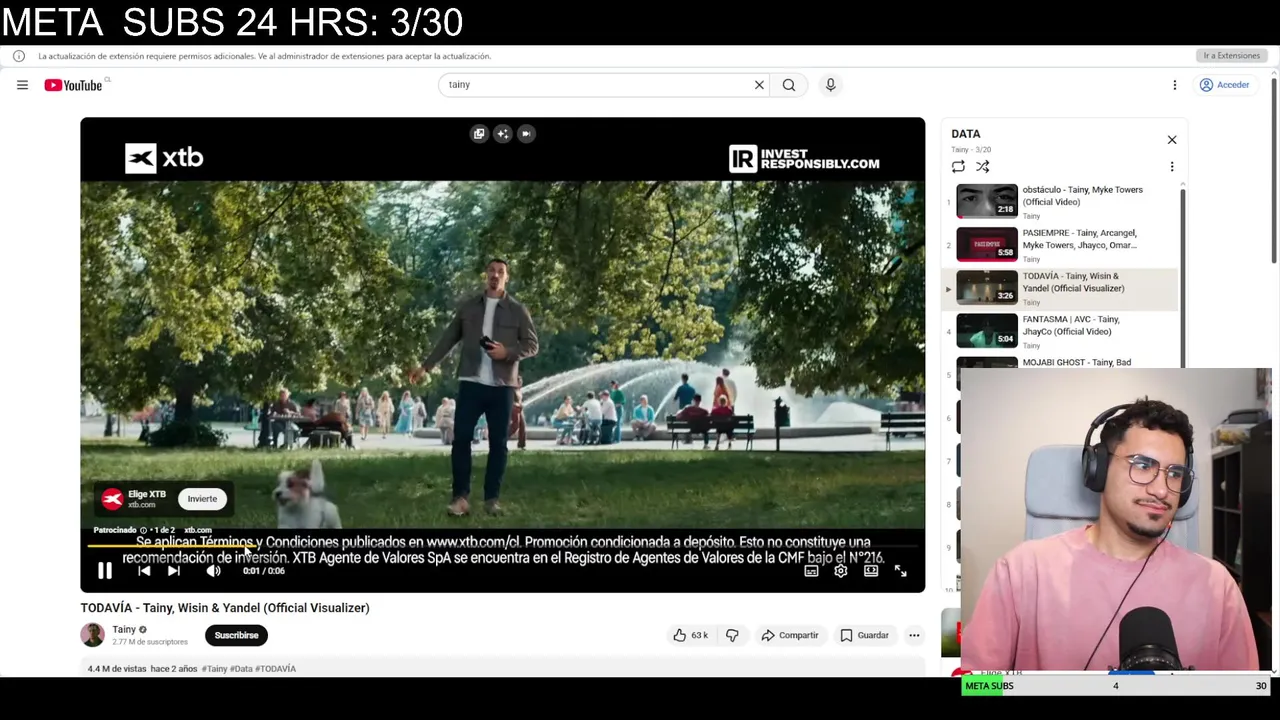1280x720 pixels.
Task: Open the Tainy channel name link
Action: (x=124, y=629)
